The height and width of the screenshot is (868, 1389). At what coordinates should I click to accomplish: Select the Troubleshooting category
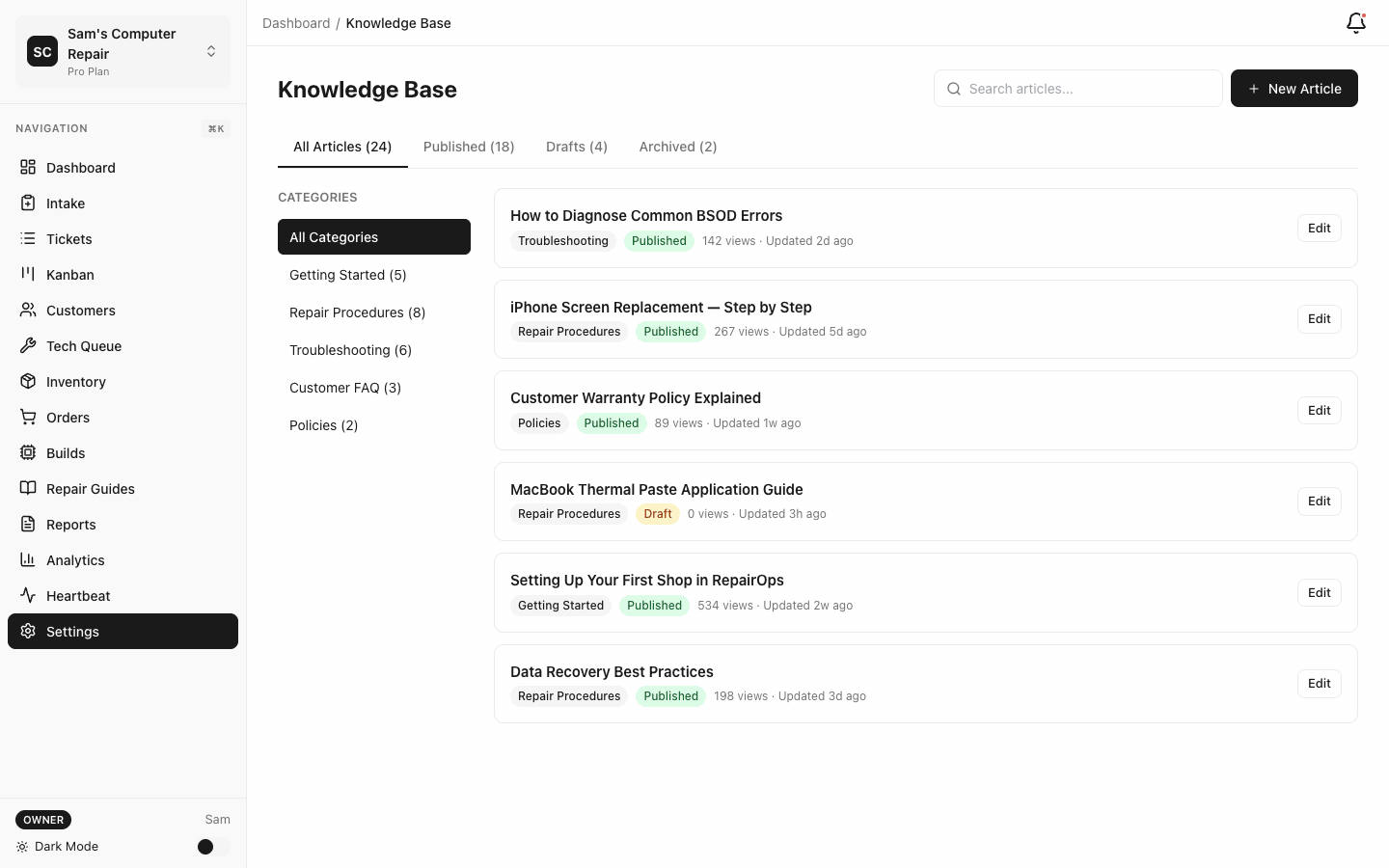tap(350, 350)
